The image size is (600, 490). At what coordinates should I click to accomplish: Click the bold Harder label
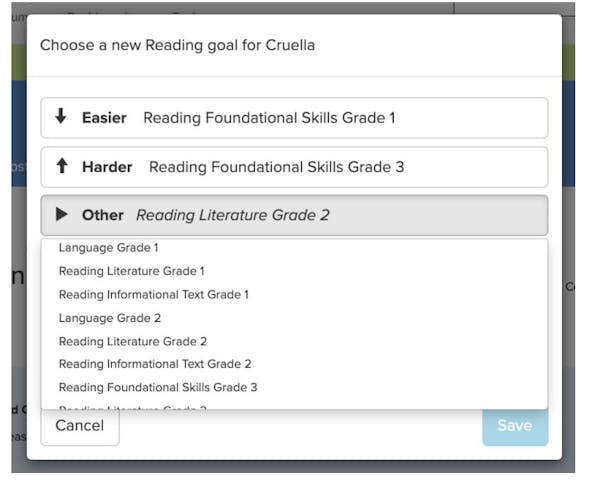[x=107, y=167]
